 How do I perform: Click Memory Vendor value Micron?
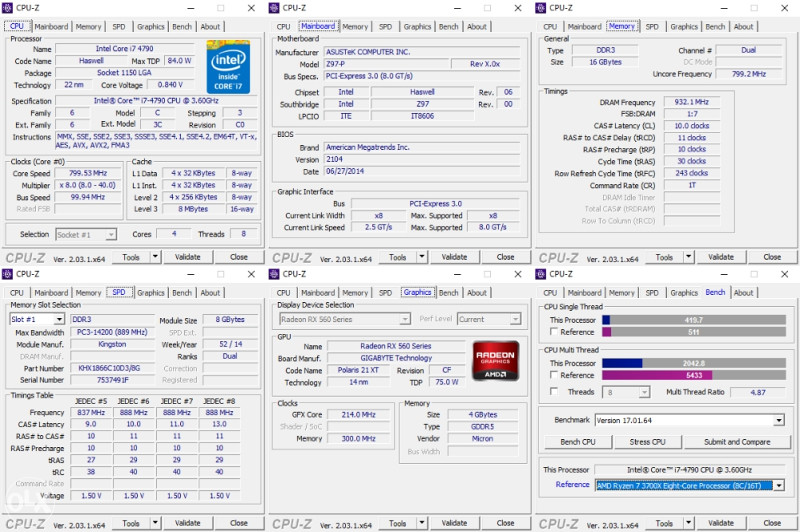point(482,439)
